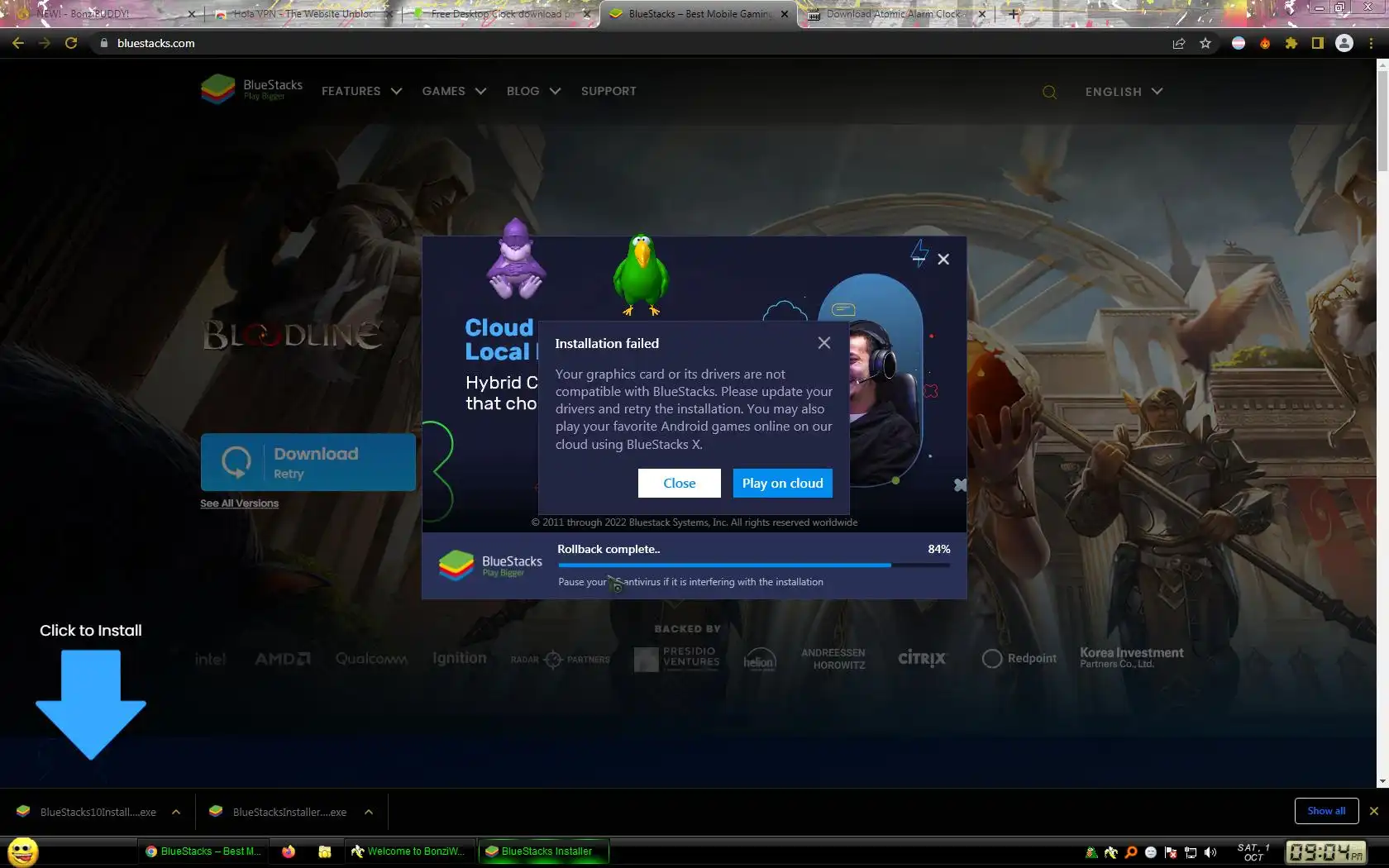The image size is (1389, 868).
Task: Click the Redpoint backer logo
Action: click(x=1019, y=658)
